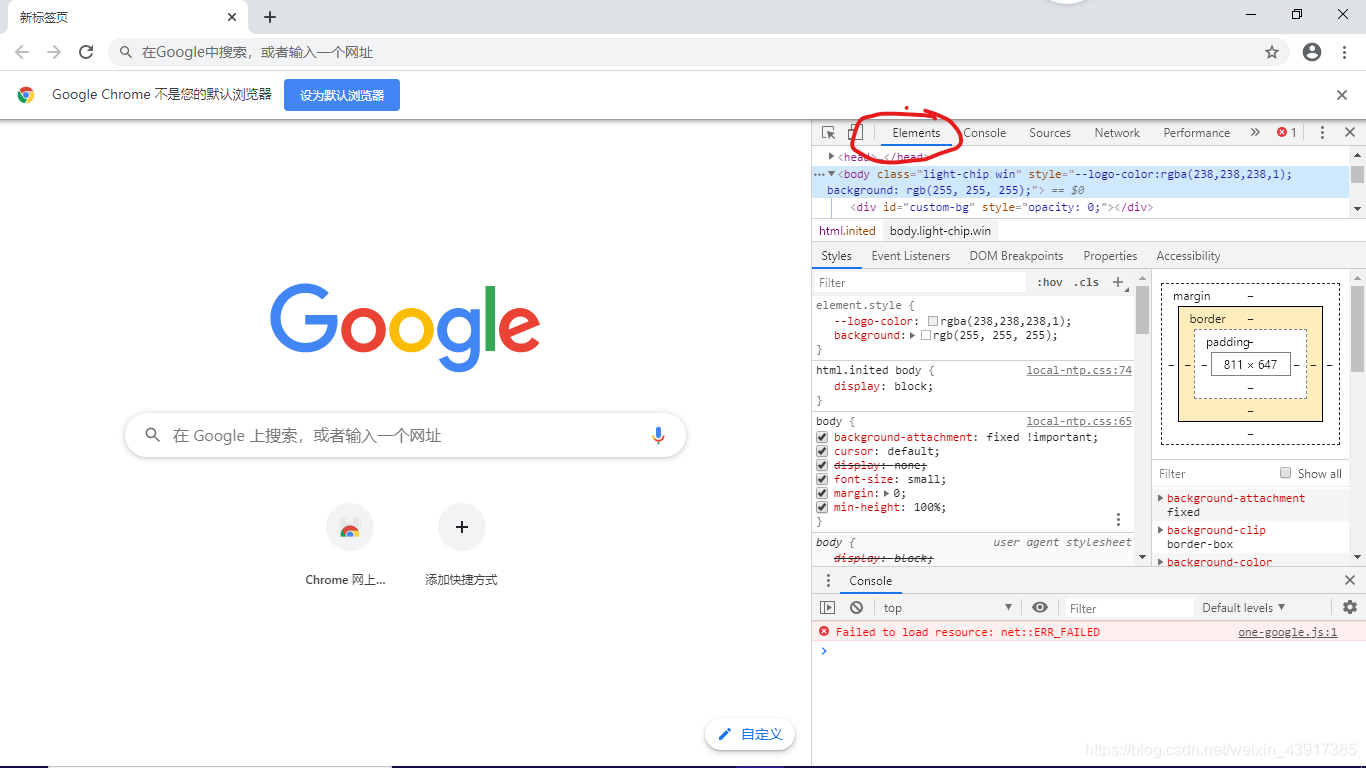This screenshot has height=768, width=1366.
Task: Expand the head element node
Action: (831, 156)
